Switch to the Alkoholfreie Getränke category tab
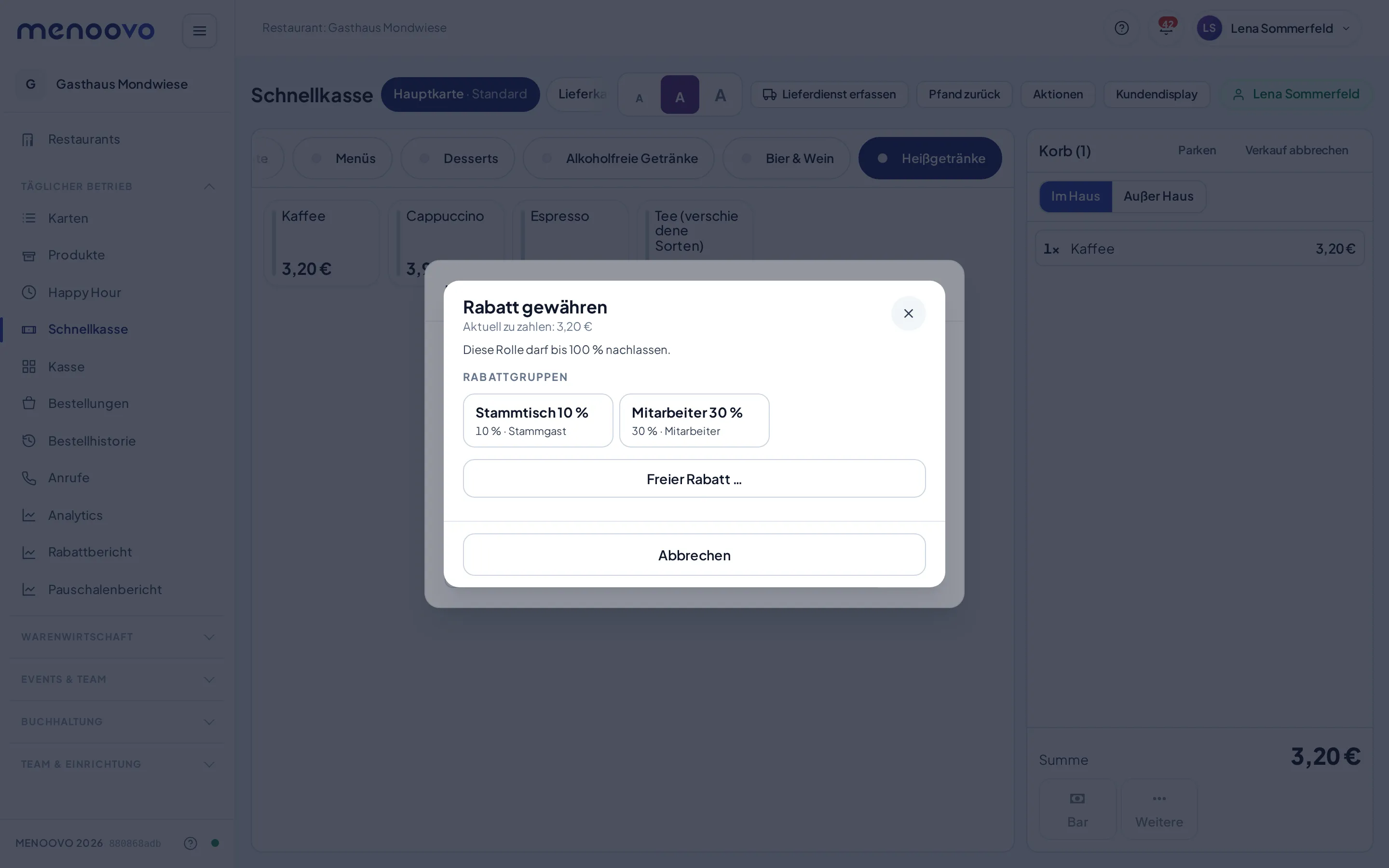Screen dimensions: 1389x868 click(x=618, y=159)
